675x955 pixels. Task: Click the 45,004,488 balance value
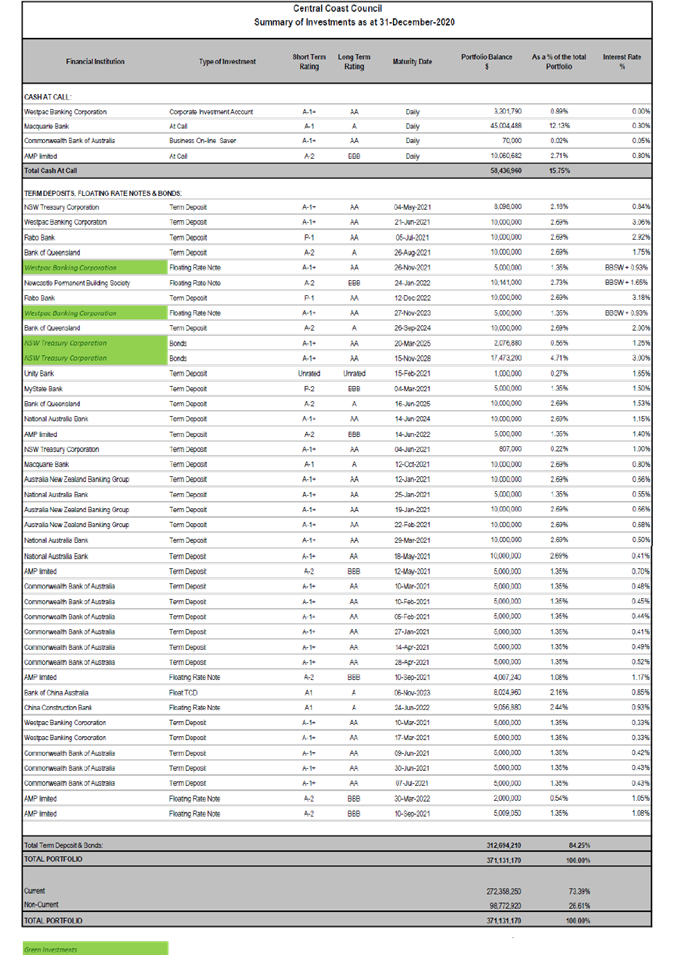[506, 126]
